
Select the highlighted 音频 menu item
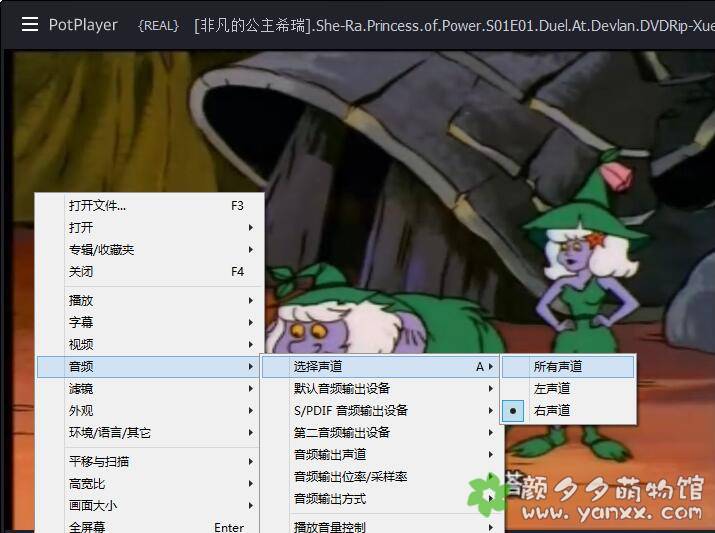[148, 367]
